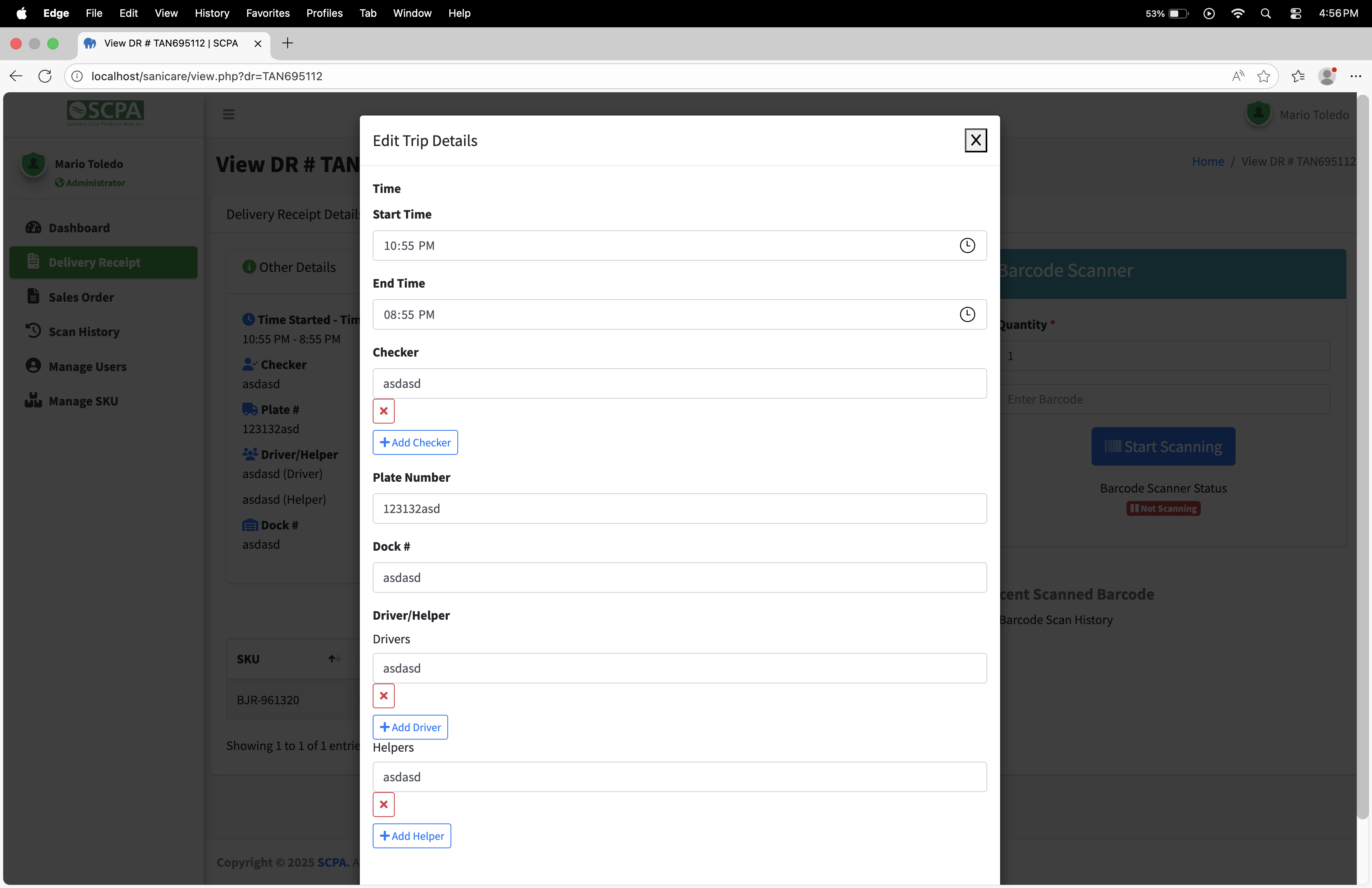The height and width of the screenshot is (888, 1372).
Task: Focus the Plate Number input field
Action: tap(679, 508)
